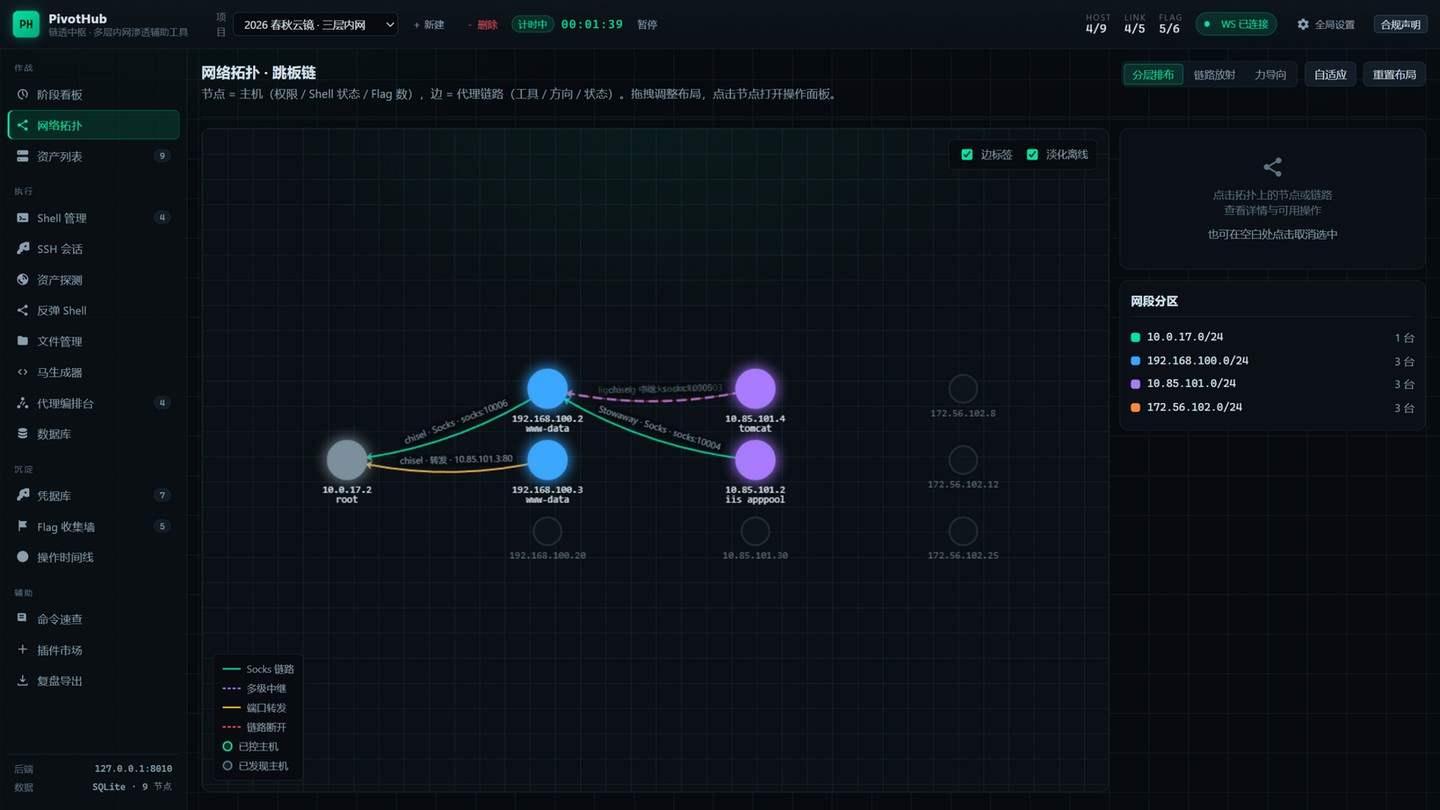Click the timer value 00:01:39
This screenshot has height=810, width=1440.
coord(592,24)
